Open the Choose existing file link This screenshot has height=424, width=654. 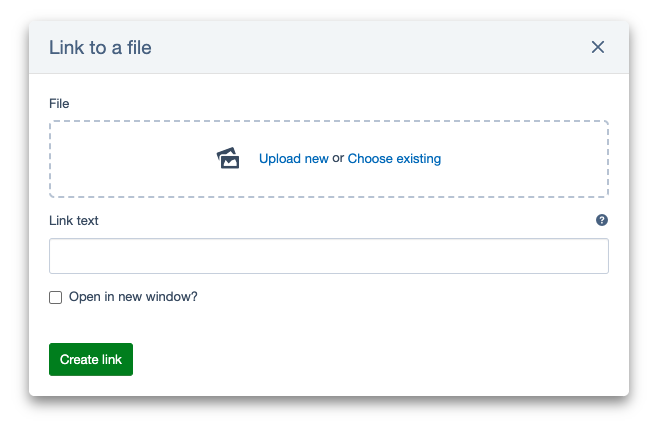(x=394, y=158)
